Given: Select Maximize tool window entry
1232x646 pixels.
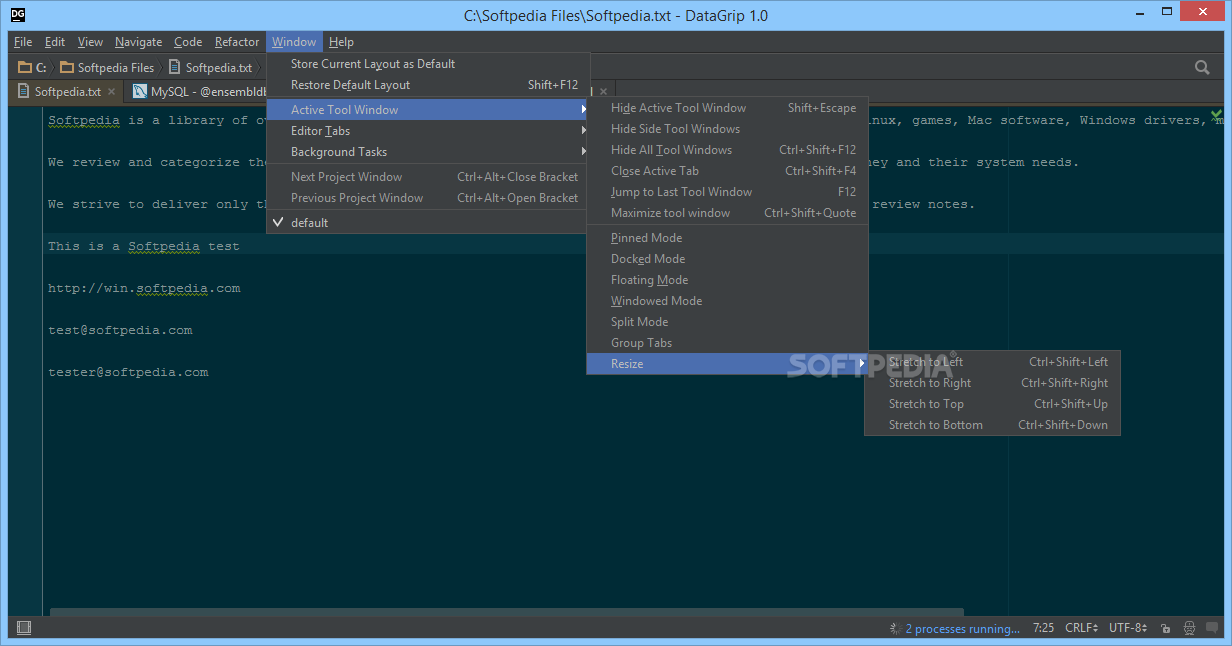Looking at the screenshot, I should point(727,212).
